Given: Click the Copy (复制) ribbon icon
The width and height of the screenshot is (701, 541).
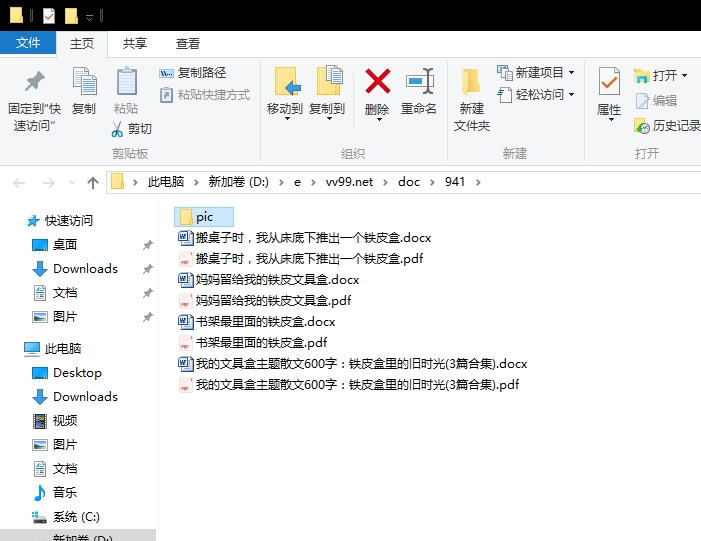Looking at the screenshot, I should [x=84, y=81].
